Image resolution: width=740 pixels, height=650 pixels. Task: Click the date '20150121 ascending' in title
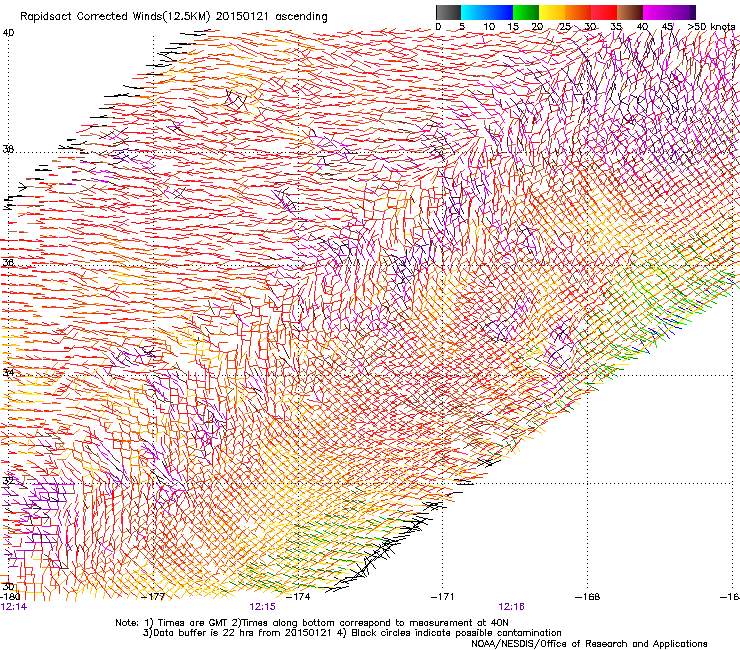(x=272, y=17)
